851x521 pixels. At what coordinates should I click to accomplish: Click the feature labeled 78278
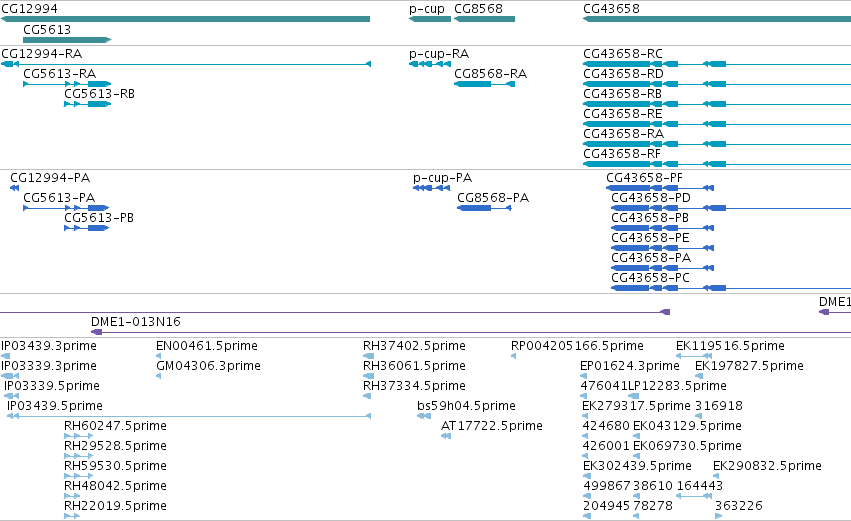click(x=653, y=506)
